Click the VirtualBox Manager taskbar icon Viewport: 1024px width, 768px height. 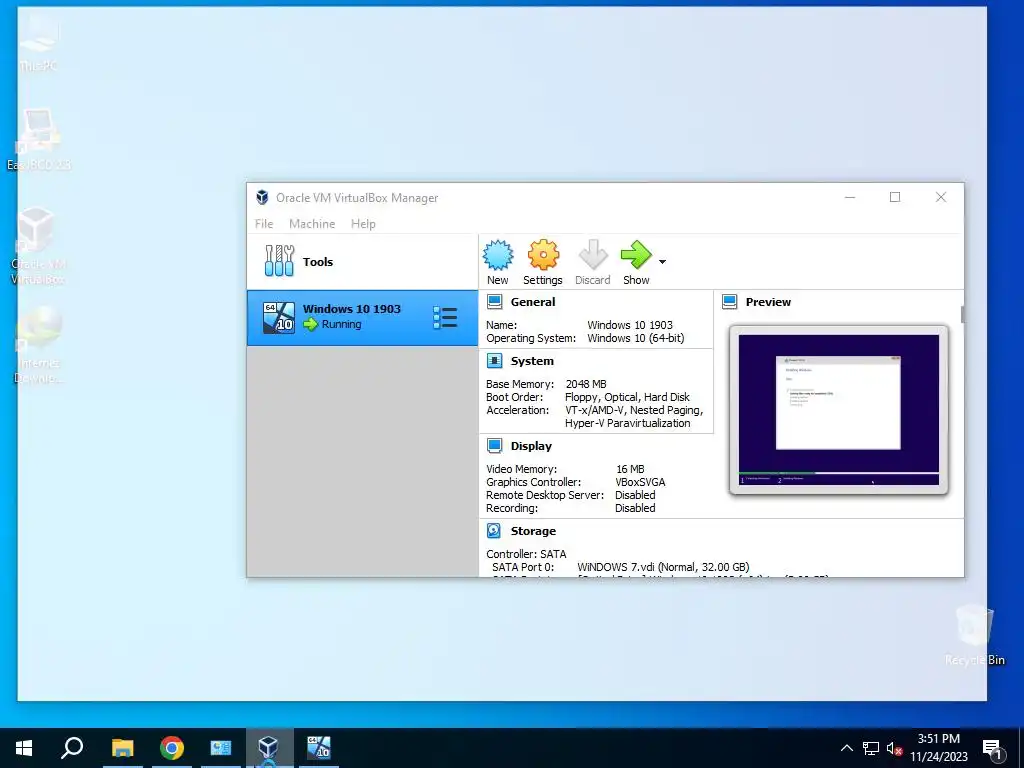268,748
